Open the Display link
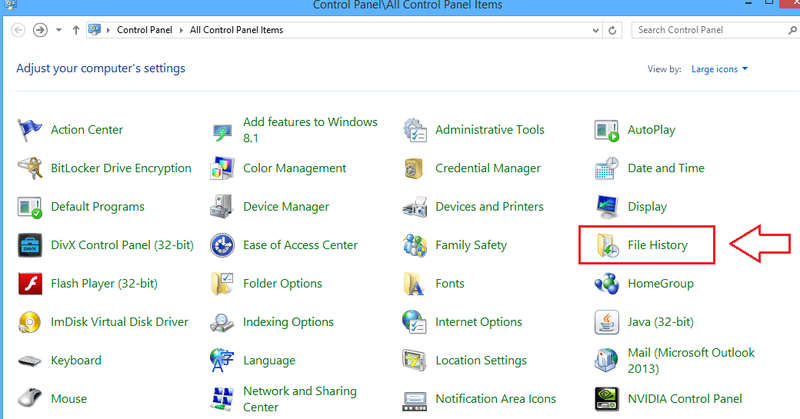The image size is (800, 419). tap(647, 207)
